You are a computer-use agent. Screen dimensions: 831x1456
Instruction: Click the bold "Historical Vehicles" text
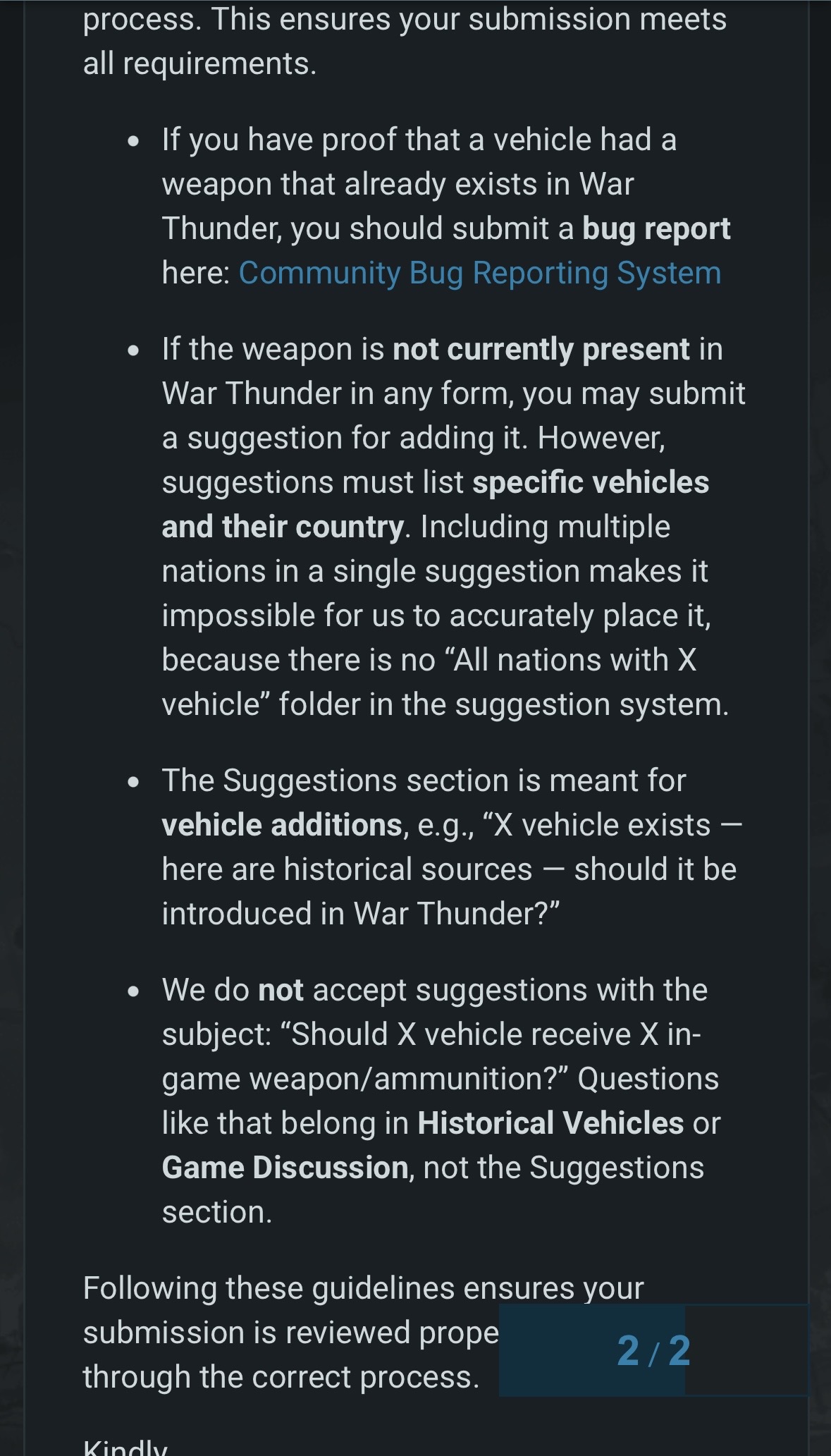pyautogui.click(x=550, y=1123)
